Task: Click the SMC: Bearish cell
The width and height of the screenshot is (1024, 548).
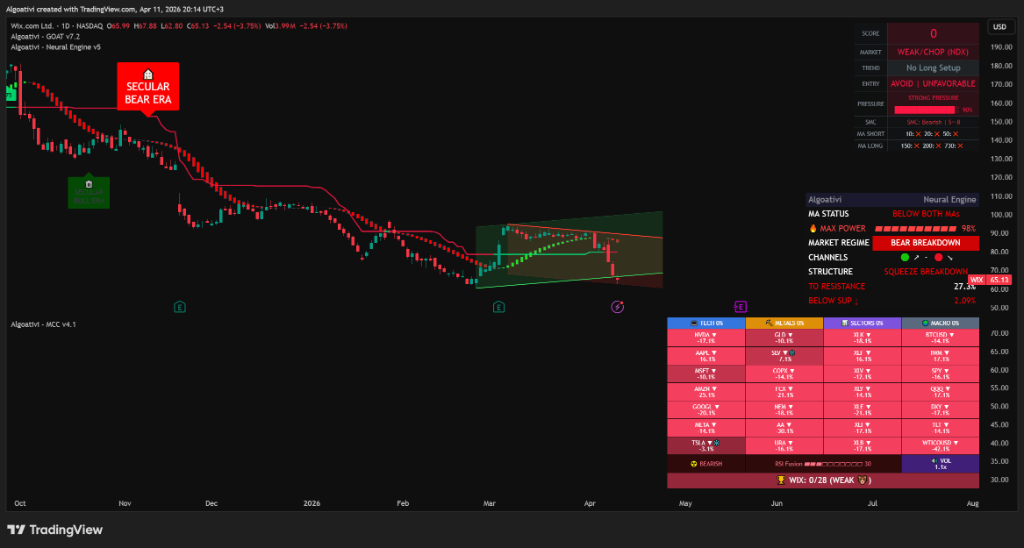Action: pyautogui.click(x=933, y=122)
